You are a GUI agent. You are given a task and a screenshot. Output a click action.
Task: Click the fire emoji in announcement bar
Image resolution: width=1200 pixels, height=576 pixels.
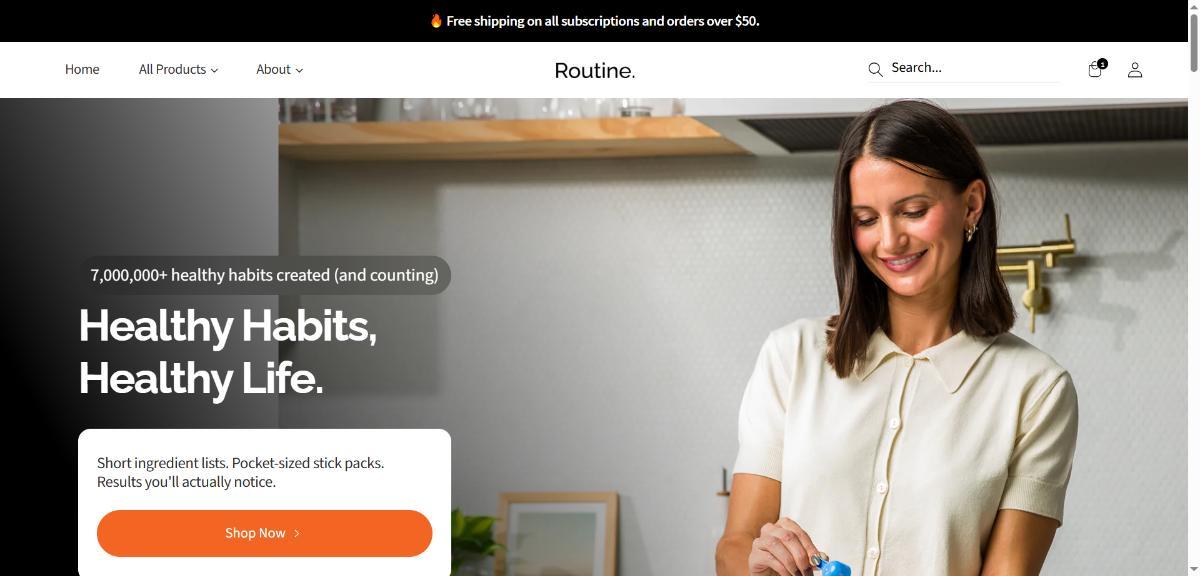click(436, 20)
